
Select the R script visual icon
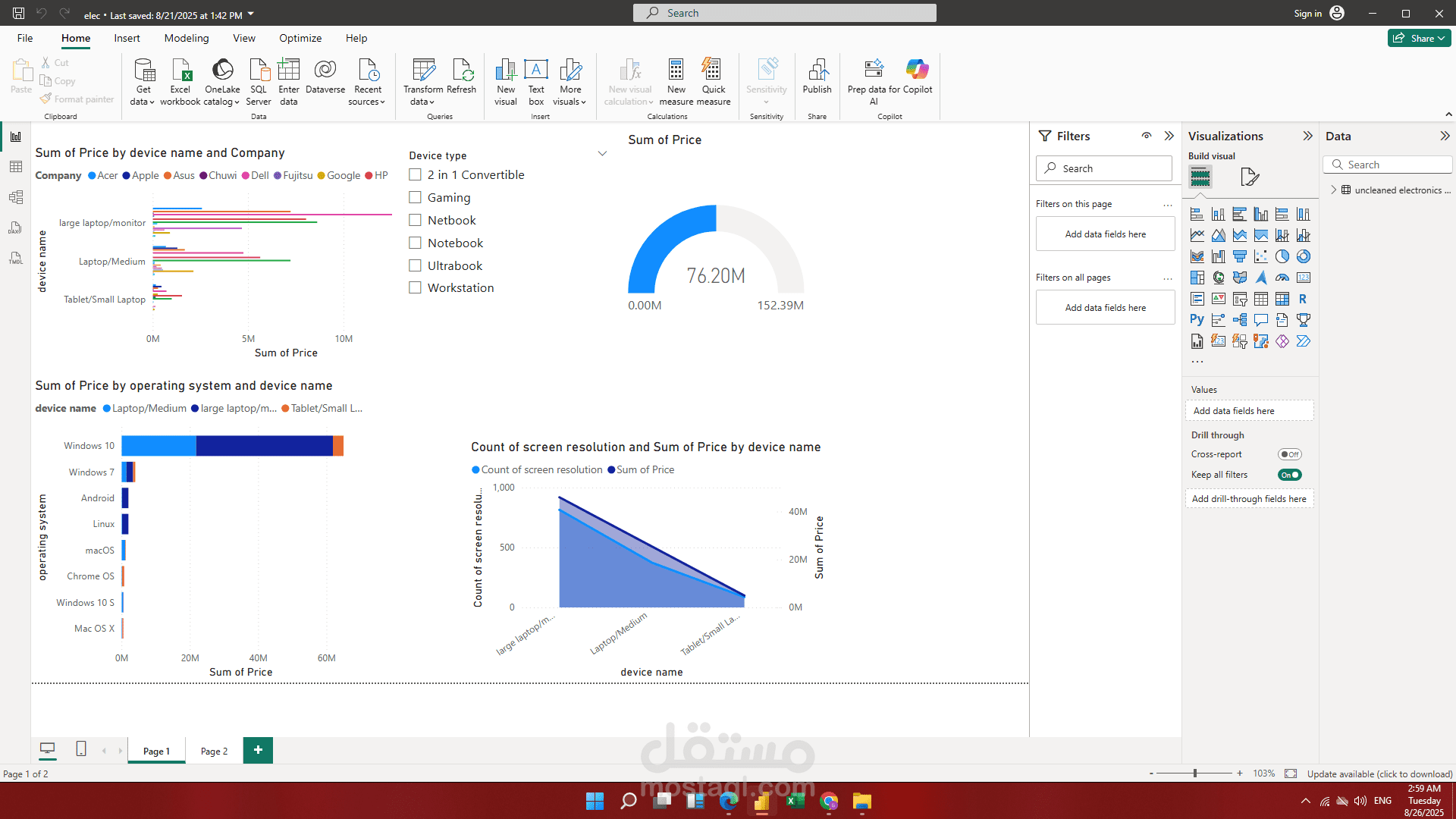point(1303,299)
